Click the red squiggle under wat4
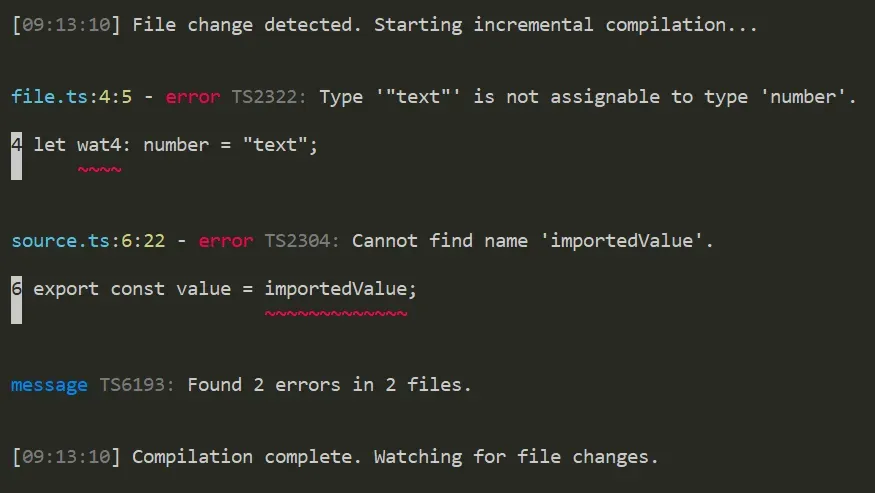 [x=99, y=170]
